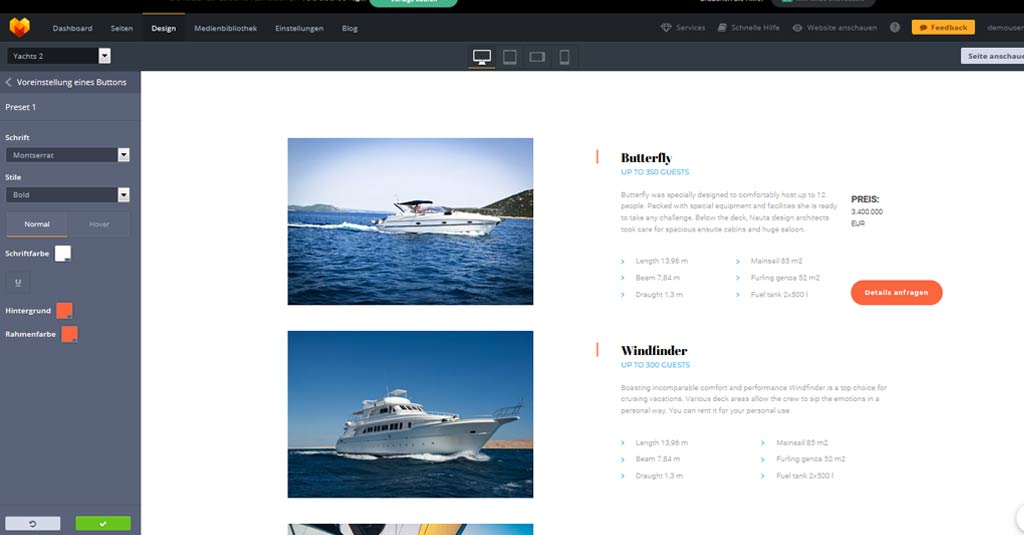The width and height of the screenshot is (1024, 535).
Task: Toggle the underline text style button
Action: (18, 282)
